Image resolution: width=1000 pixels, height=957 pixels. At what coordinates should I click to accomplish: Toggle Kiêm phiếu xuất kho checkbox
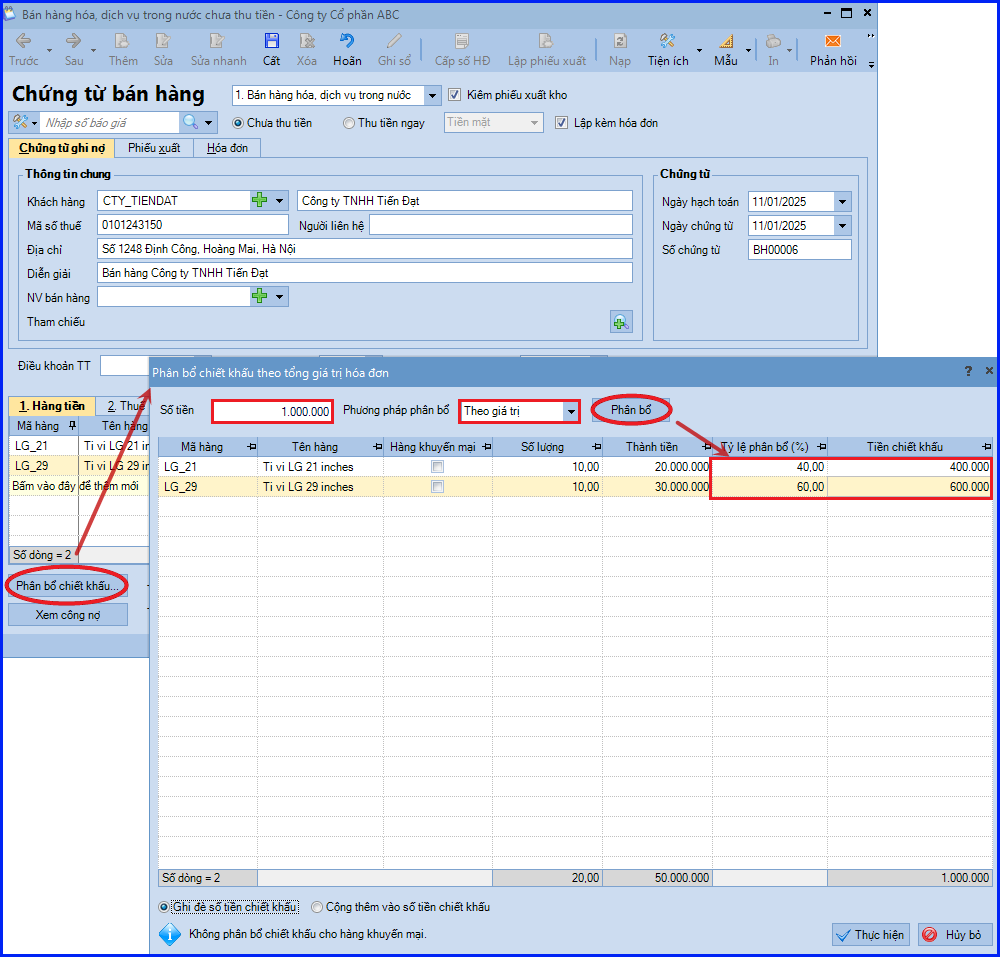[x=455, y=95]
